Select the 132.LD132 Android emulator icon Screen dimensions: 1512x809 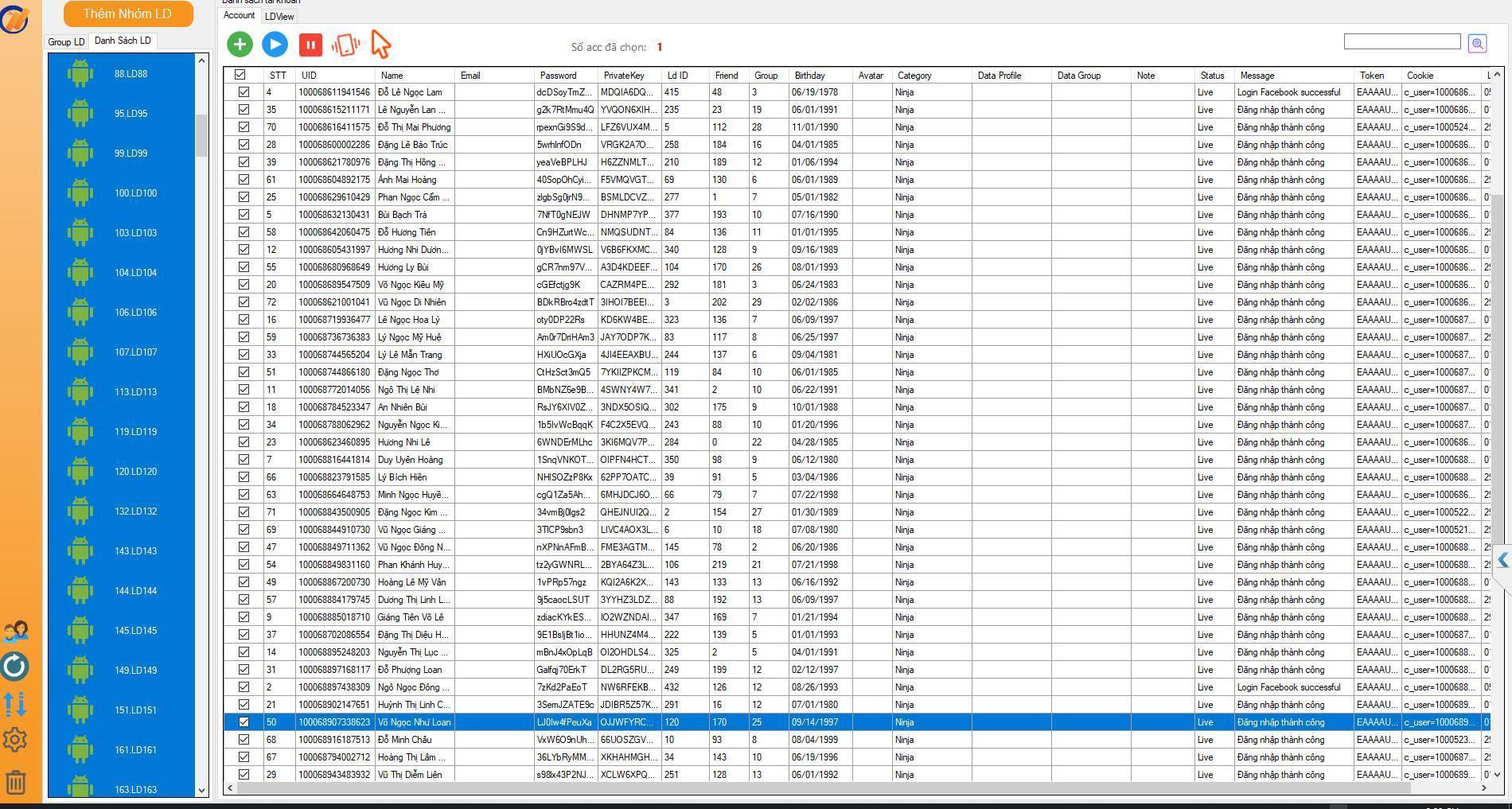pos(80,511)
